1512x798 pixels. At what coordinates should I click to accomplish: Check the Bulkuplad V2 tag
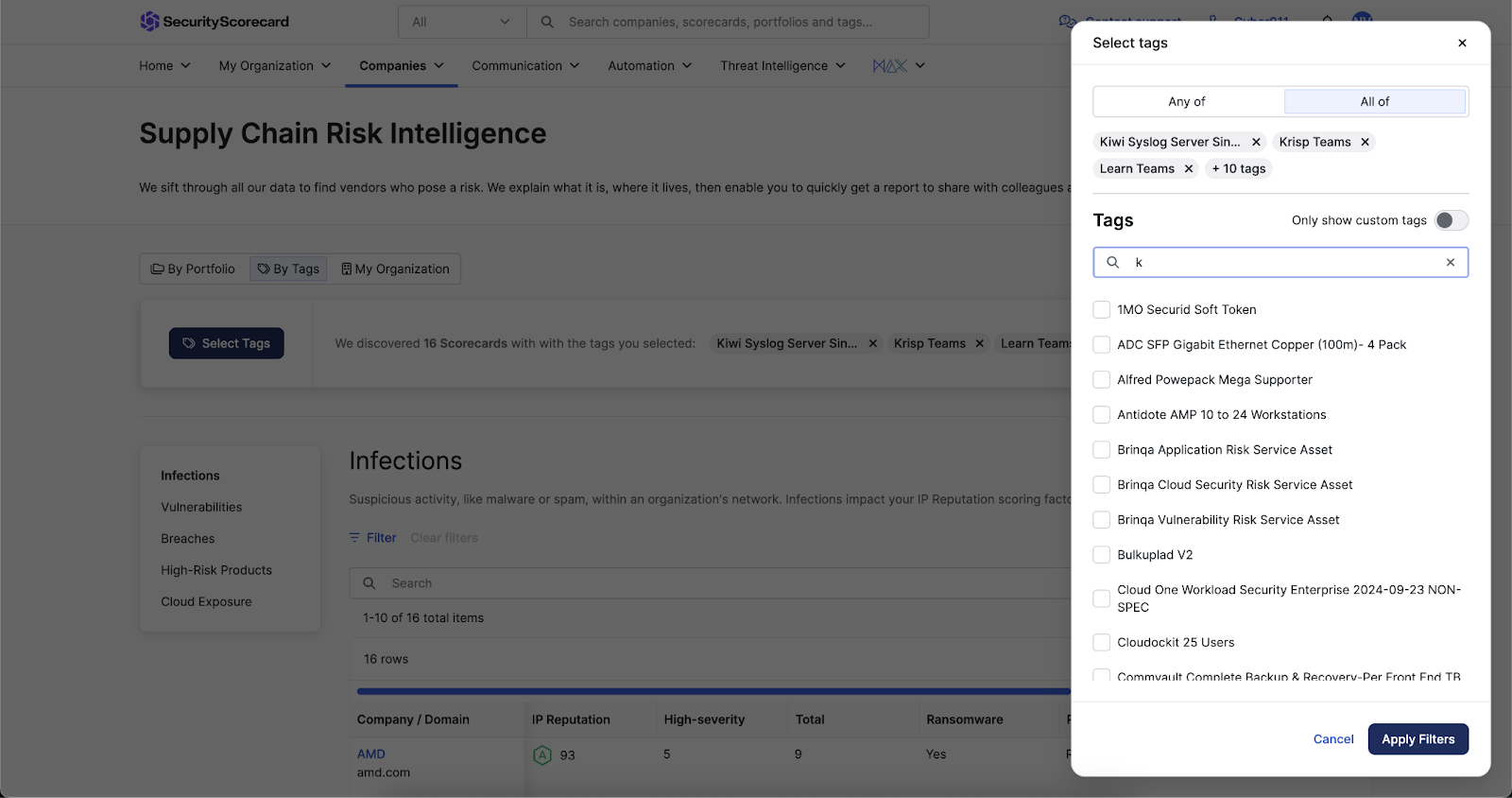[1101, 554]
